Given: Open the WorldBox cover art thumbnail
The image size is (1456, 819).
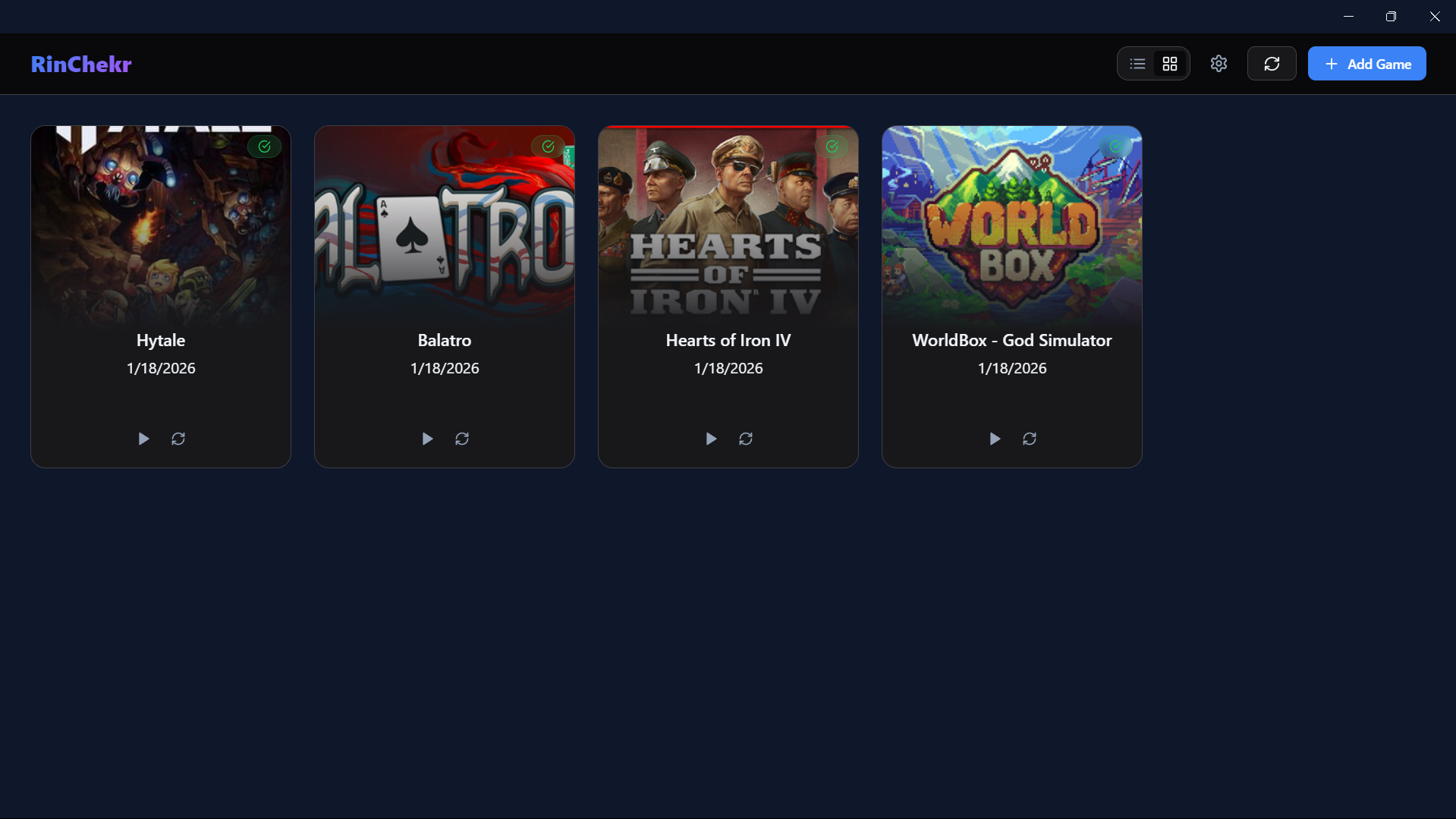Looking at the screenshot, I should tap(1012, 226).
